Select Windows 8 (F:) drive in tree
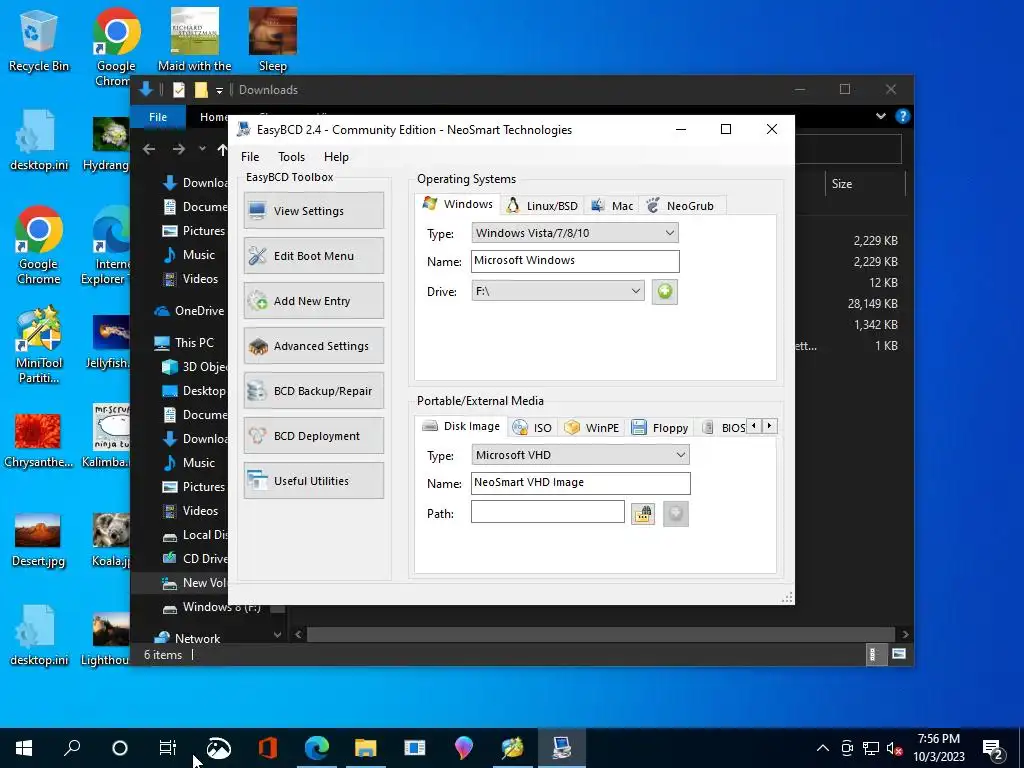Image resolution: width=1024 pixels, height=768 pixels. [214, 607]
